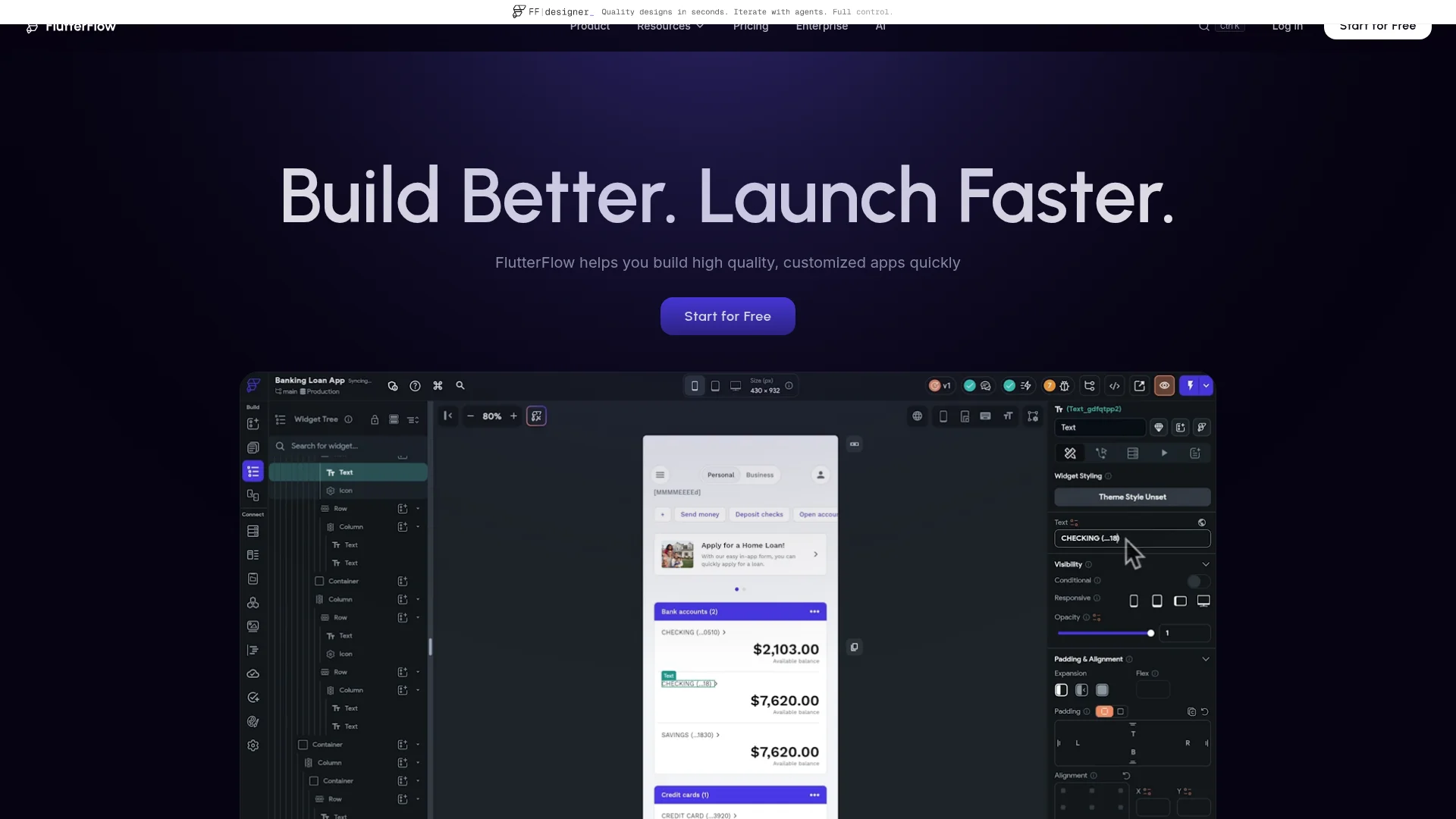Open the help question mark icon

pos(415,386)
